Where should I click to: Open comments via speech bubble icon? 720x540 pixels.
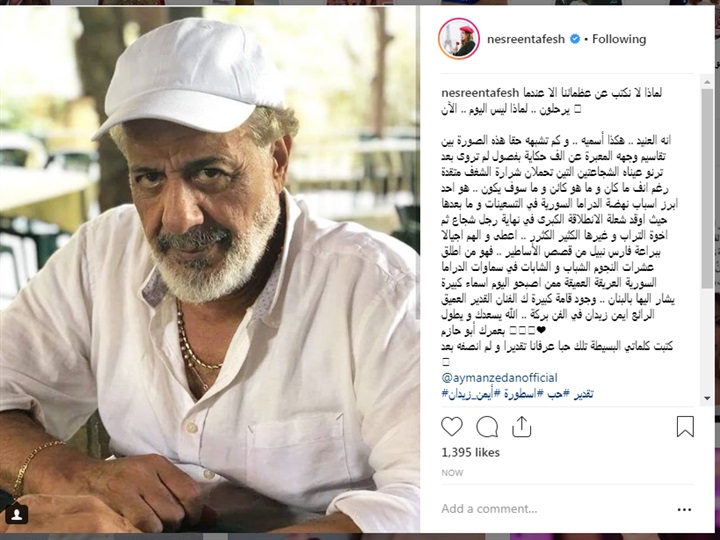[487, 427]
